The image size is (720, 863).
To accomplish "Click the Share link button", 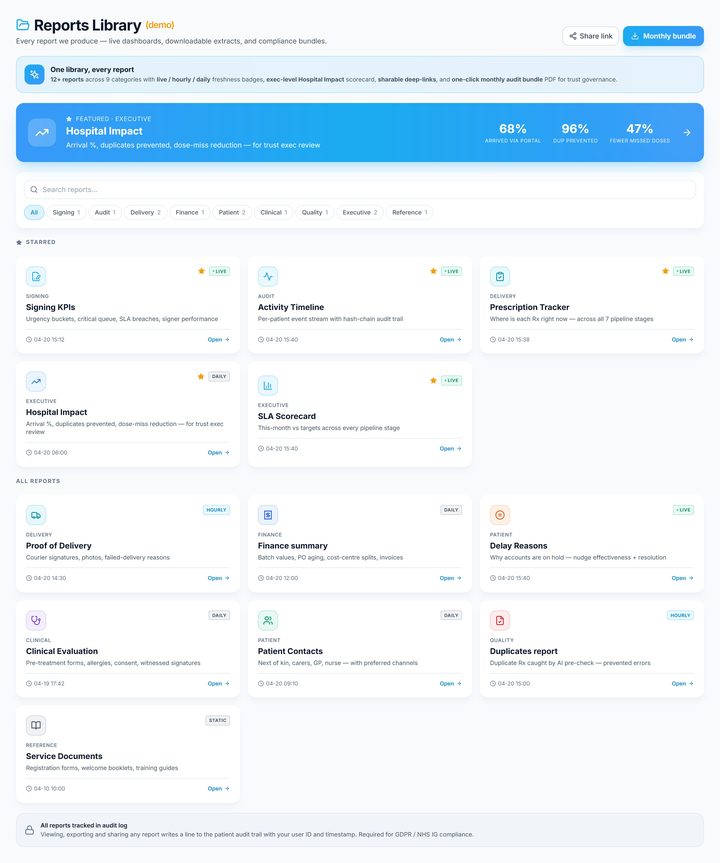I will 591,36.
